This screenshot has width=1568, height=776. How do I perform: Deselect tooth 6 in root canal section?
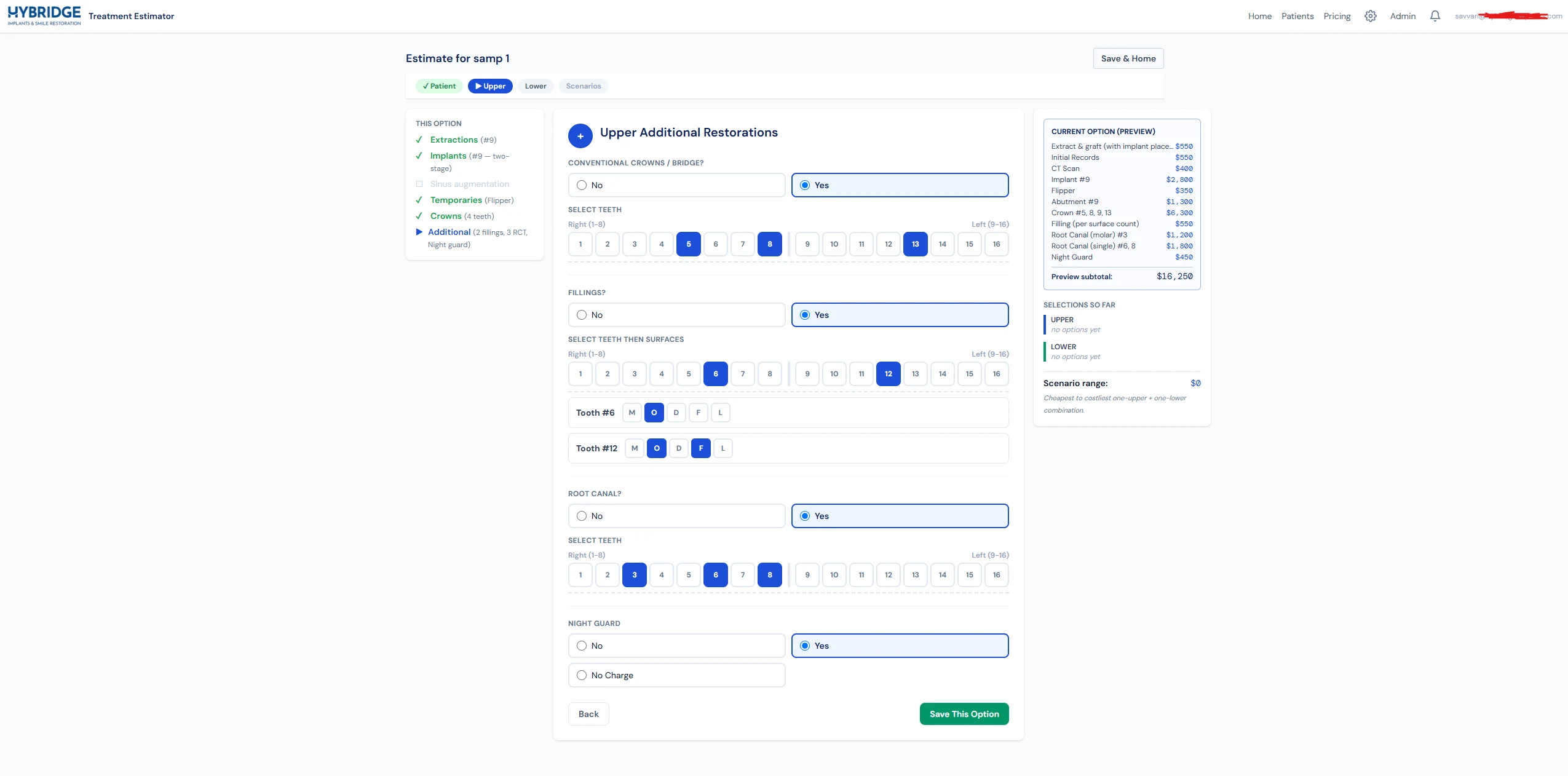click(716, 575)
